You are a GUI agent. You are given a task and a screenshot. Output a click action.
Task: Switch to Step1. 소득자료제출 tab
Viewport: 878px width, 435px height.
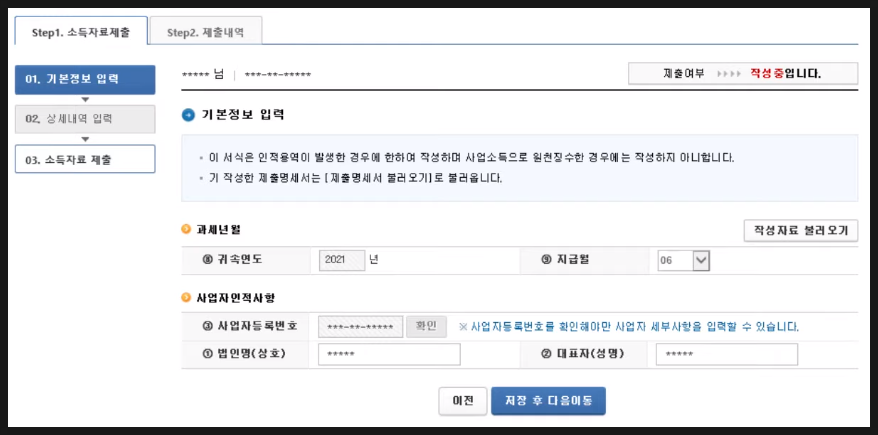[x=81, y=32]
